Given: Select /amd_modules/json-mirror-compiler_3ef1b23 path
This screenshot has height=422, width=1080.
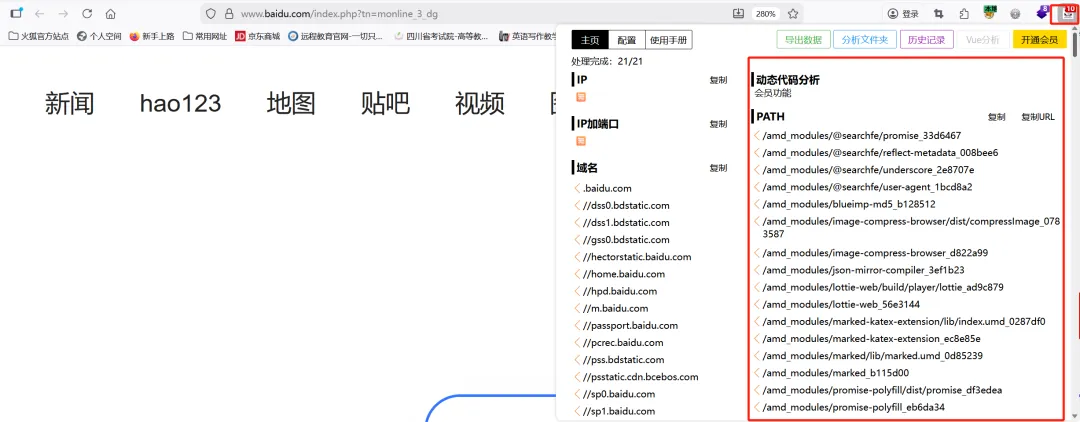Looking at the screenshot, I should pos(864,270).
